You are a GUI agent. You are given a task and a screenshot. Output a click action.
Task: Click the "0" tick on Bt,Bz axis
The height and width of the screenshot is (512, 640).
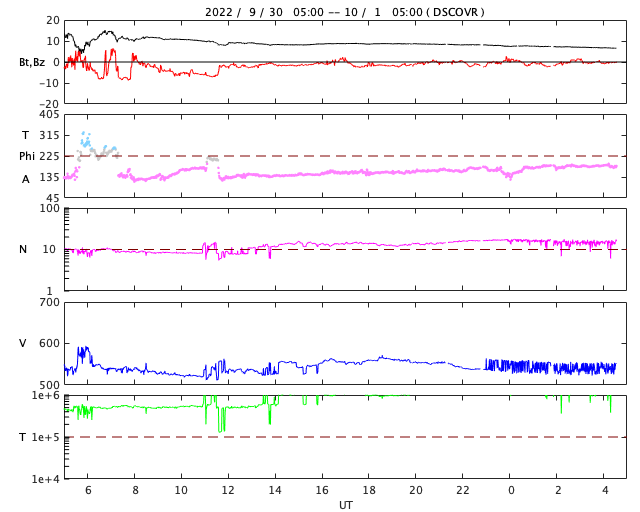(x=56, y=62)
